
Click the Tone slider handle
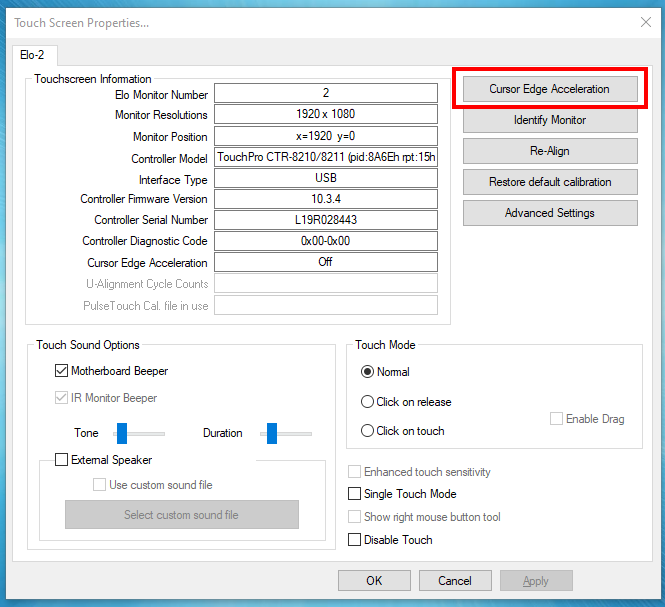click(122, 433)
